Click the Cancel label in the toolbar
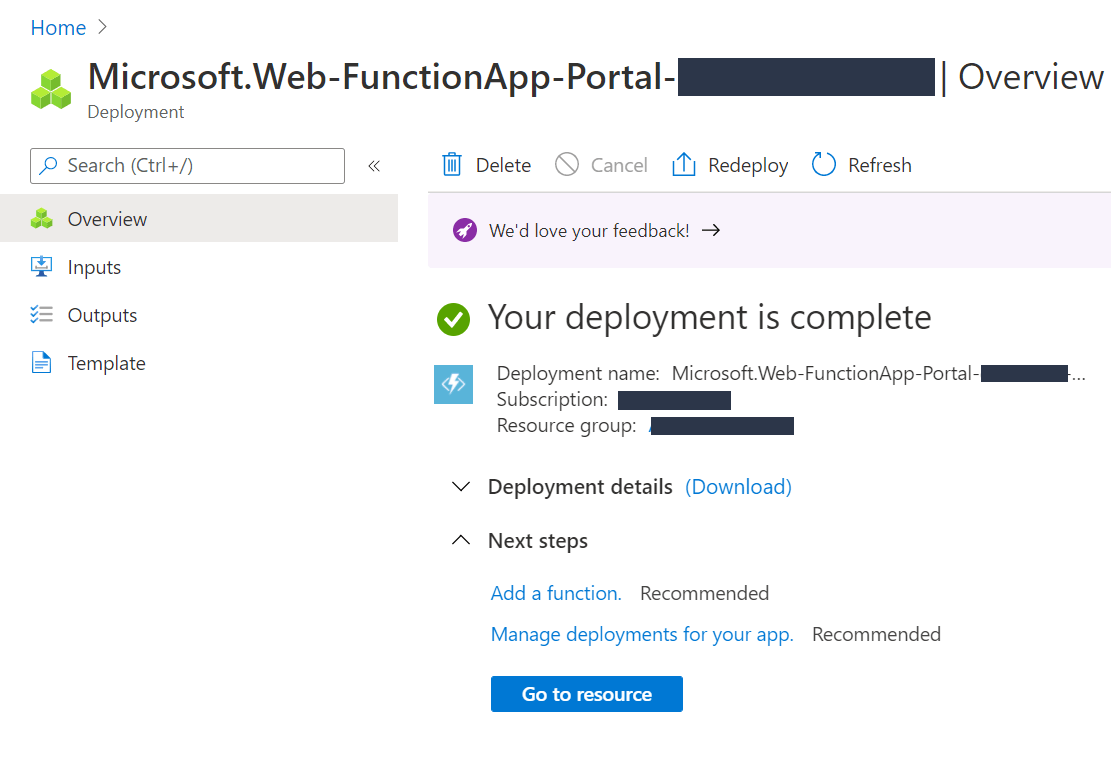 619,165
